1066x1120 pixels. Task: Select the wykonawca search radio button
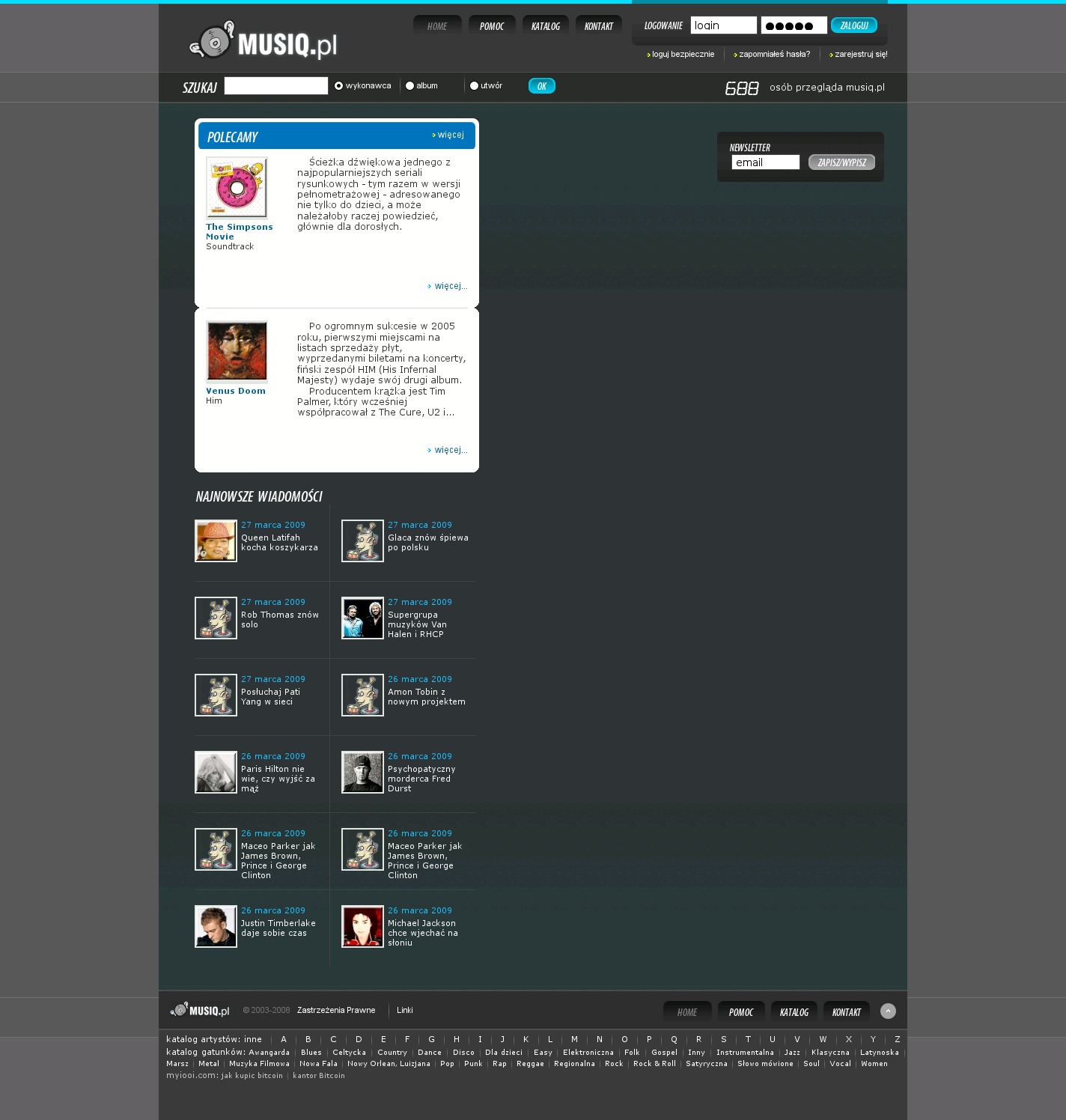click(x=338, y=86)
